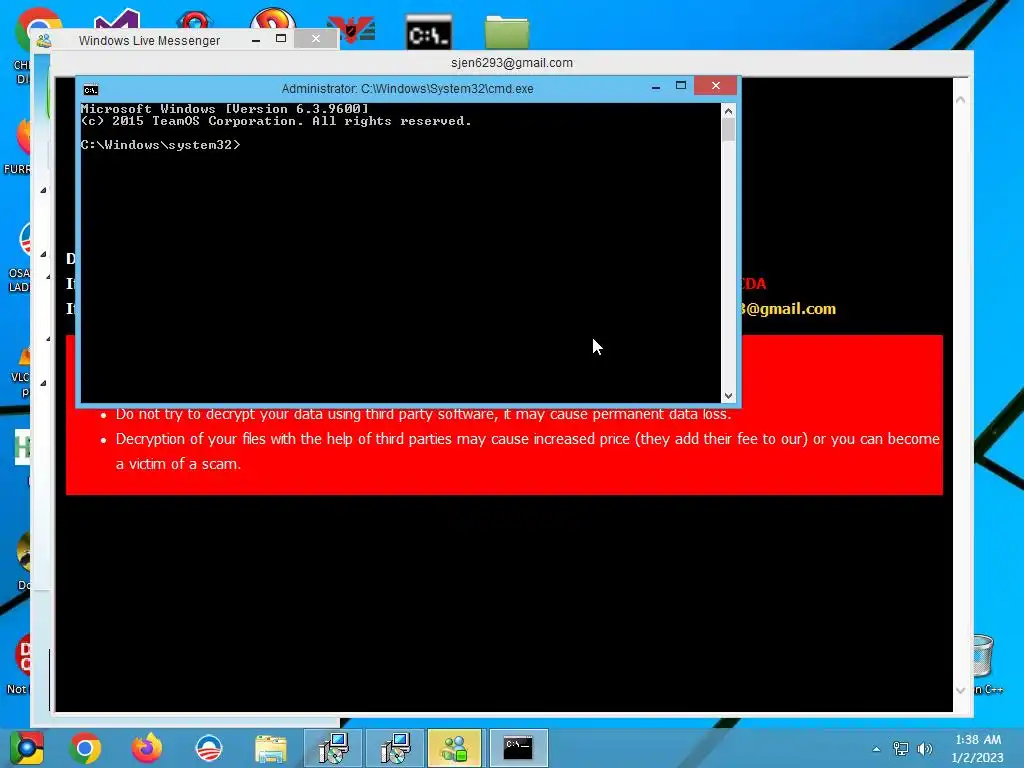Click the Start button on the taskbar
This screenshot has width=1024, height=768.
click(27, 748)
